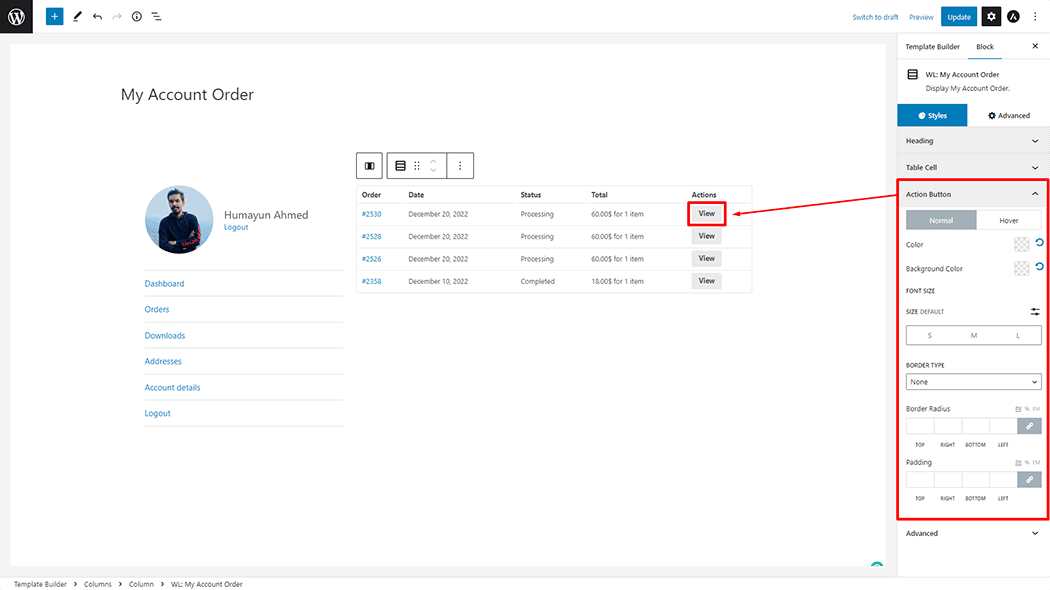Open the Background Color swatch
The height and width of the screenshot is (590, 1050).
[x=1021, y=268]
